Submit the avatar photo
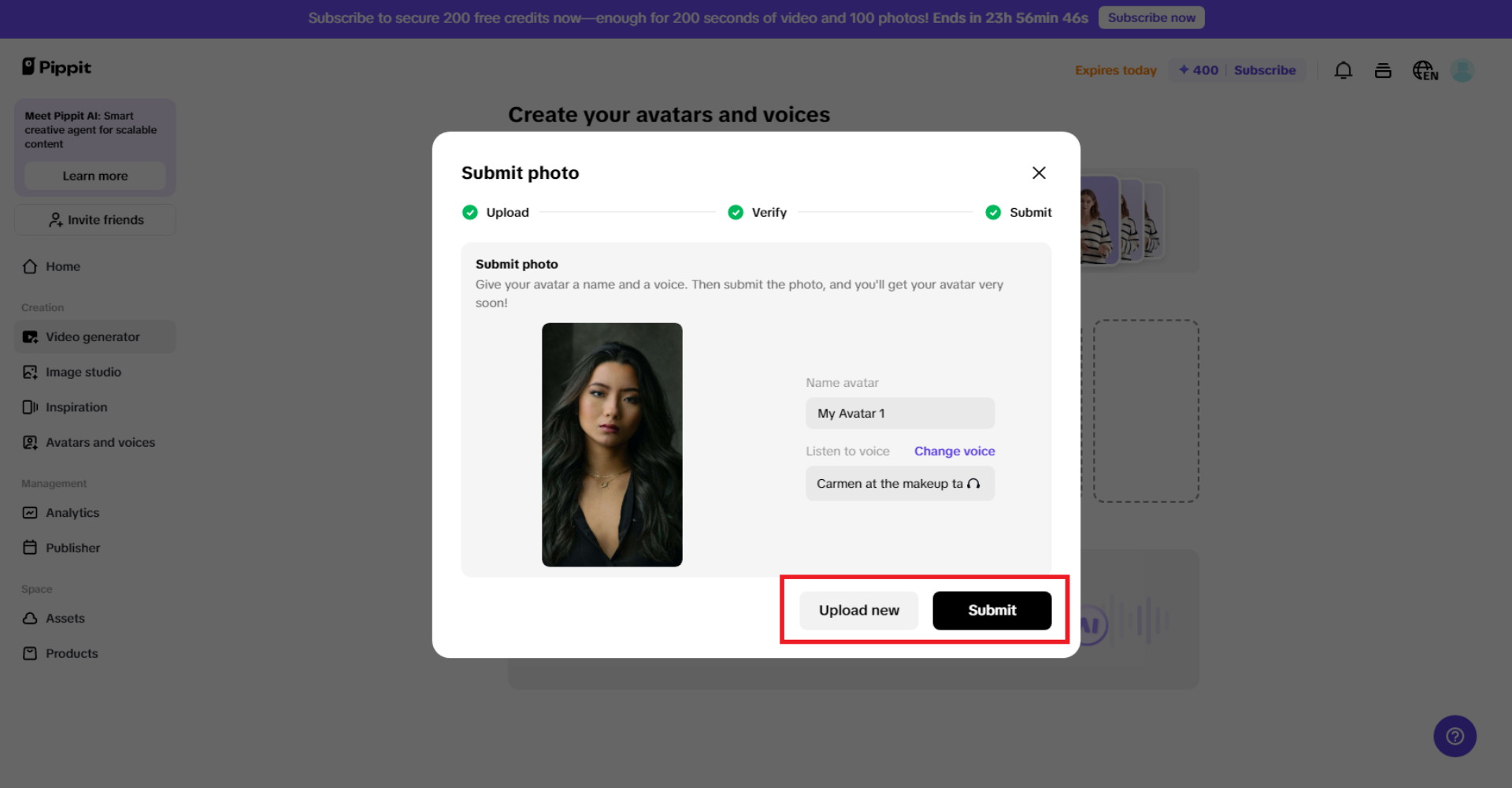Viewport: 1512px width, 788px height. coord(991,610)
